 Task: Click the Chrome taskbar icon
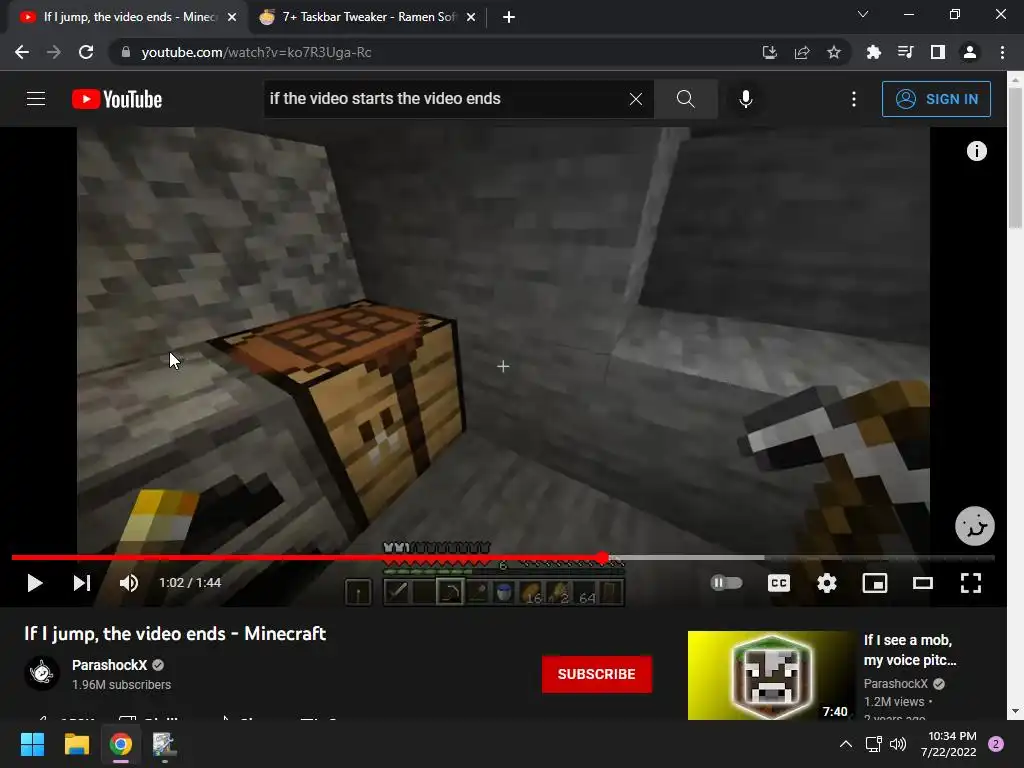coord(121,744)
